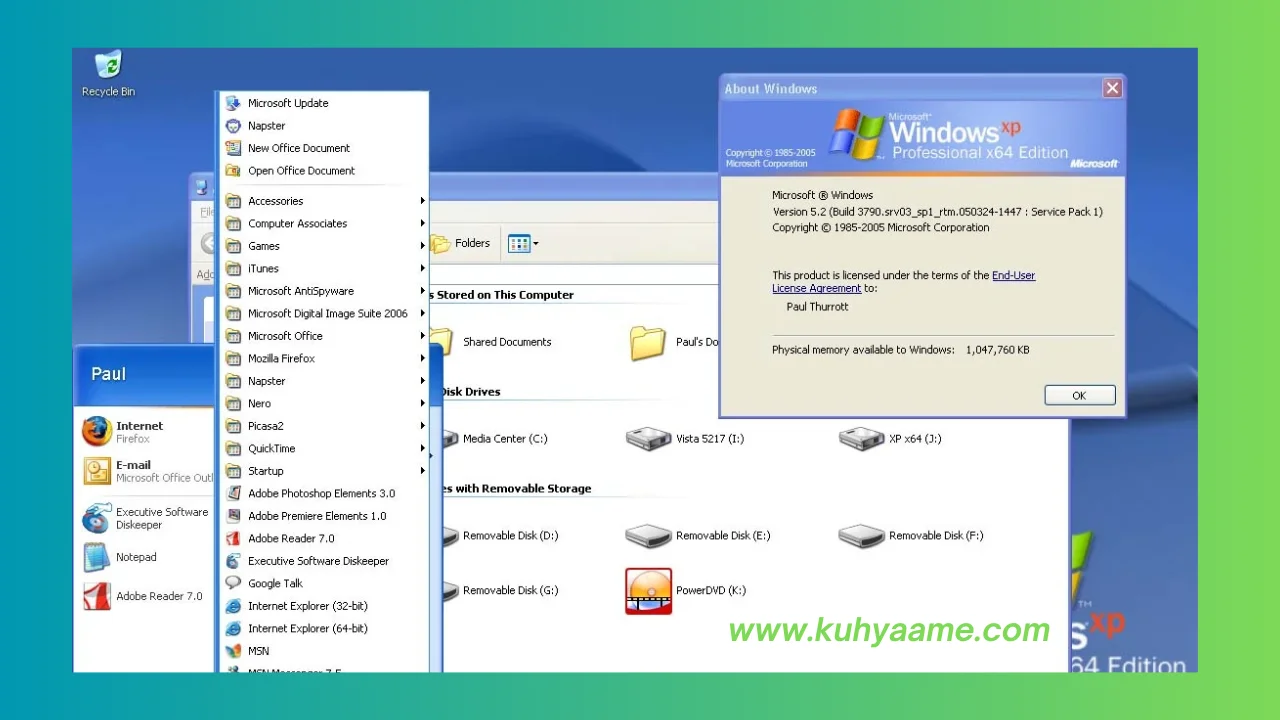The width and height of the screenshot is (1280, 720).
Task: Click the Microsoft Update icon in programs menu
Action: 233,103
